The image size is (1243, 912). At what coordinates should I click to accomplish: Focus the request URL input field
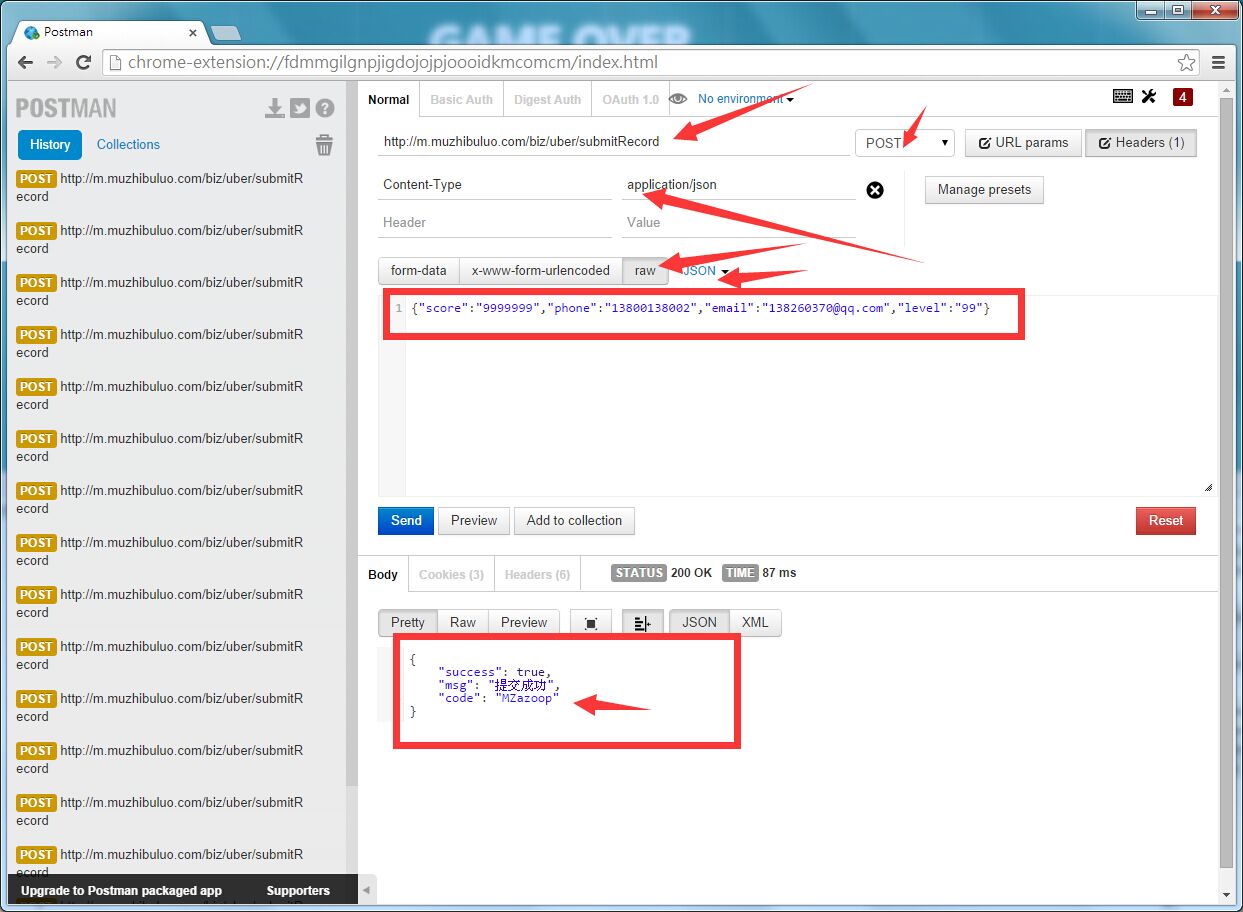[614, 142]
